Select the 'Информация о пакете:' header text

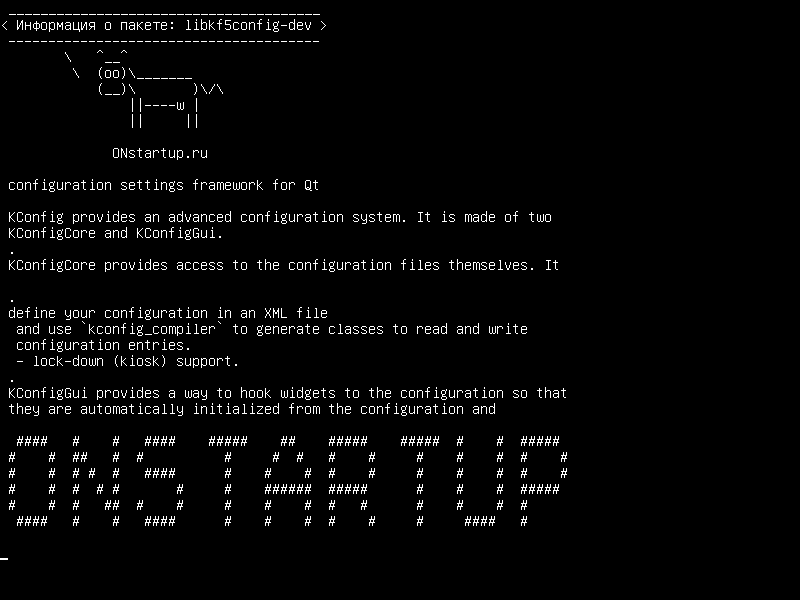[x=96, y=25]
